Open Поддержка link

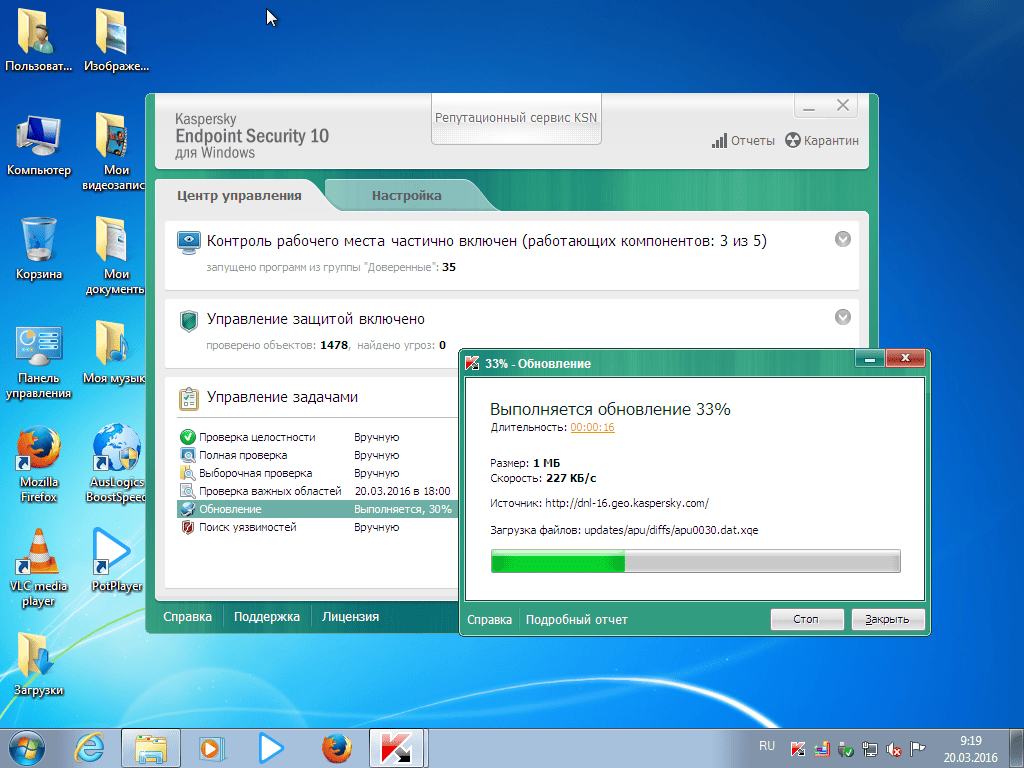[266, 616]
